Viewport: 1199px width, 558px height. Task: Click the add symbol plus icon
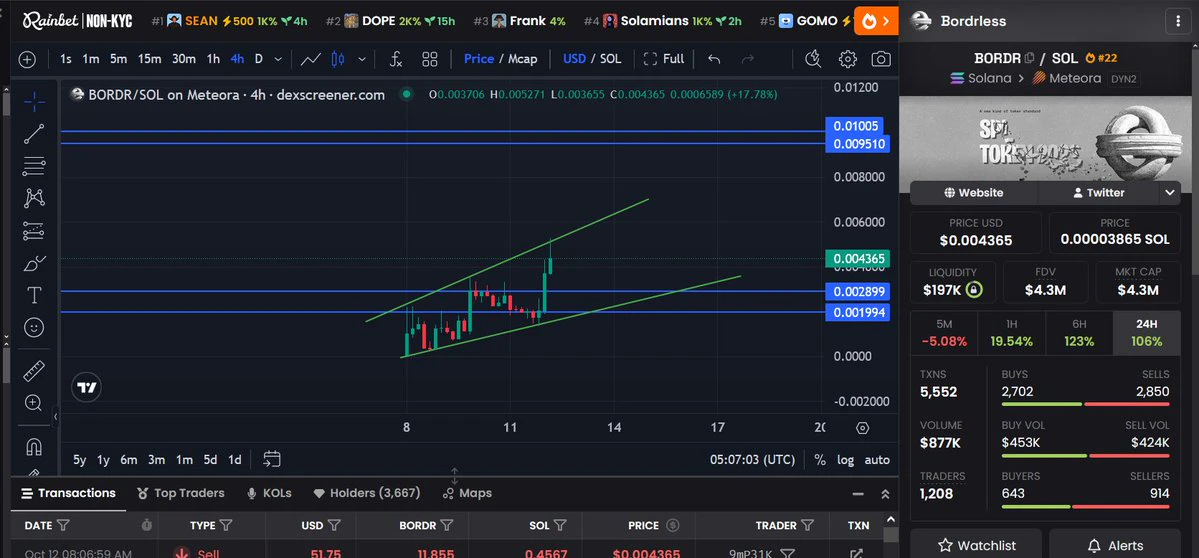(27, 60)
